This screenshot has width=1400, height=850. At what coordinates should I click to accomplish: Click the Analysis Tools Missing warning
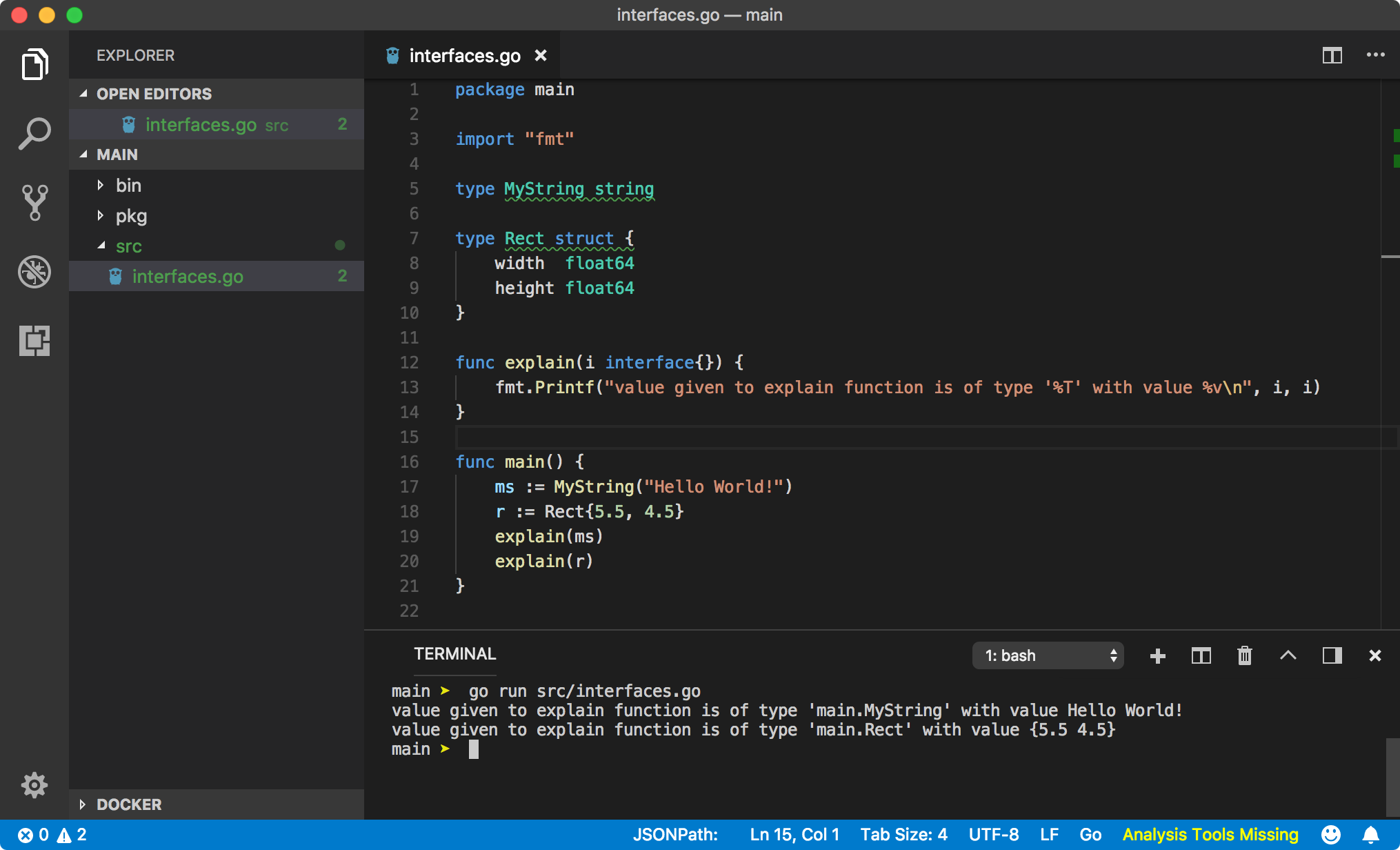1210,835
